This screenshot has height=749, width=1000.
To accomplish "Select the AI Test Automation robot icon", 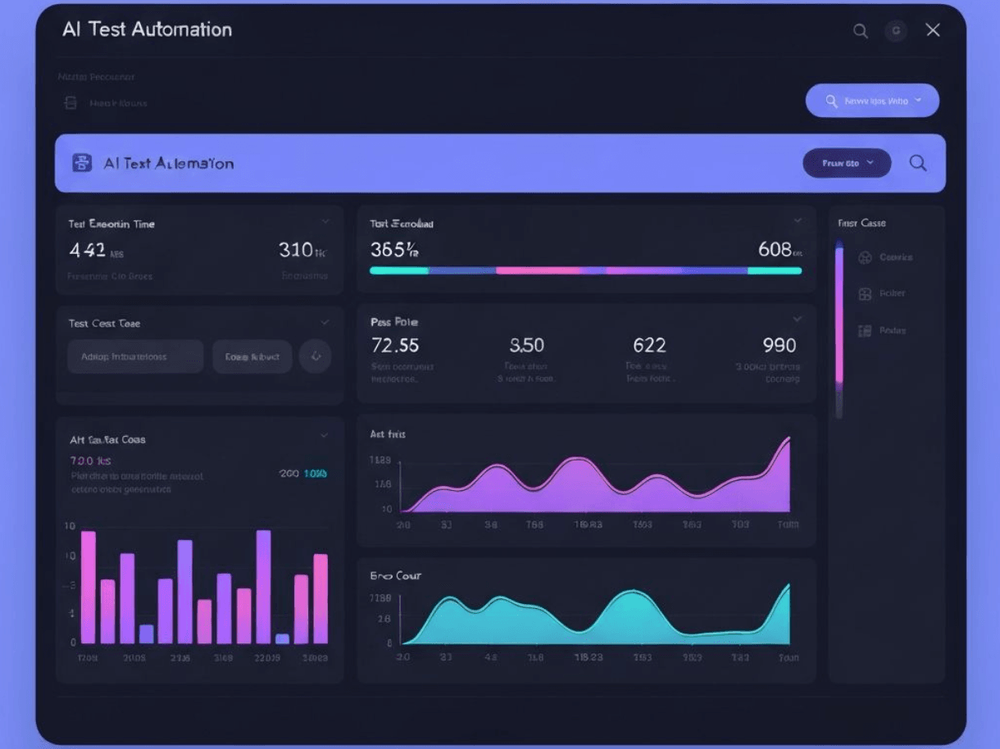I will 83,162.
